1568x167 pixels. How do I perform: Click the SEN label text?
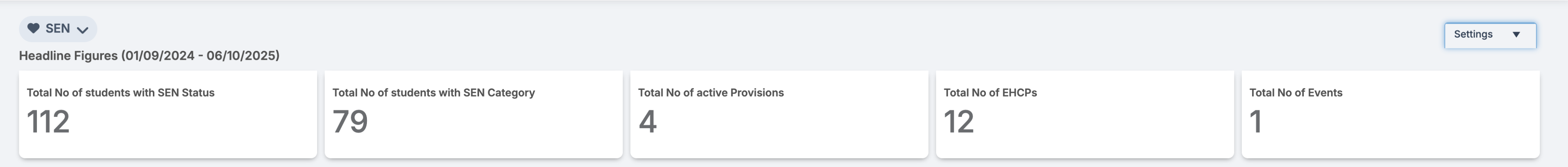pyautogui.click(x=58, y=29)
